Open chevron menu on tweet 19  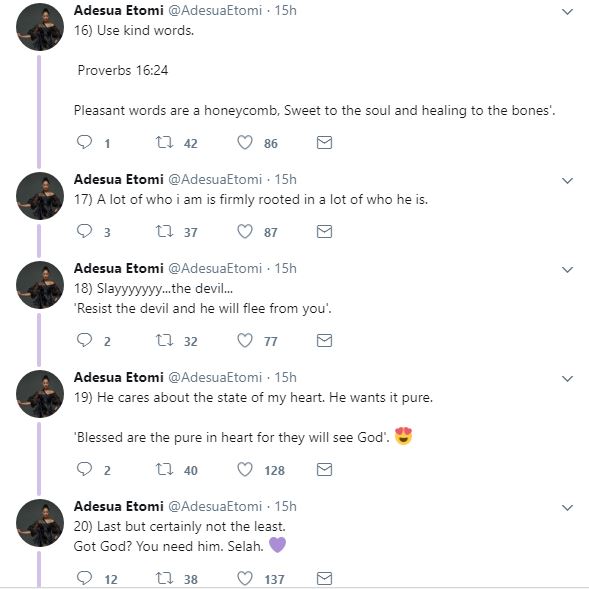tap(567, 379)
